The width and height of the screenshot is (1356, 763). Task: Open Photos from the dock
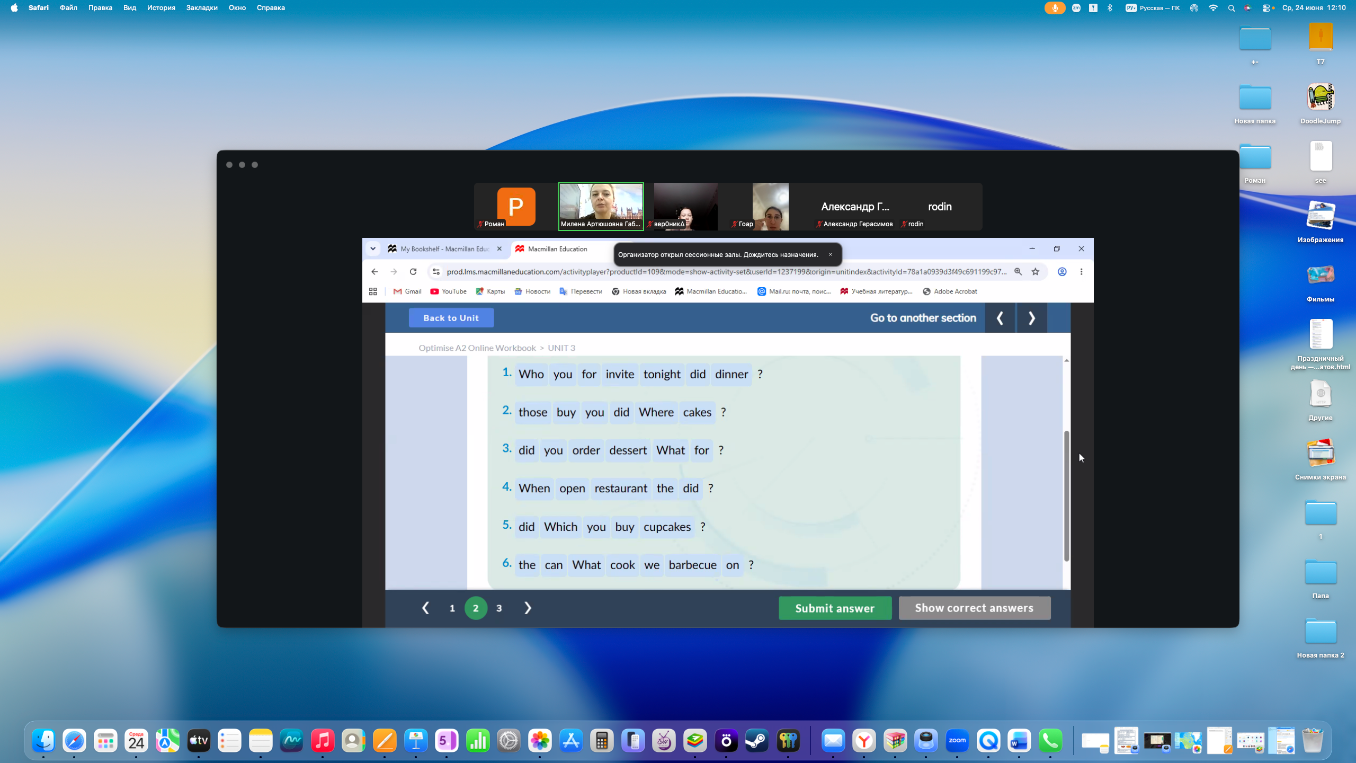tap(539, 740)
